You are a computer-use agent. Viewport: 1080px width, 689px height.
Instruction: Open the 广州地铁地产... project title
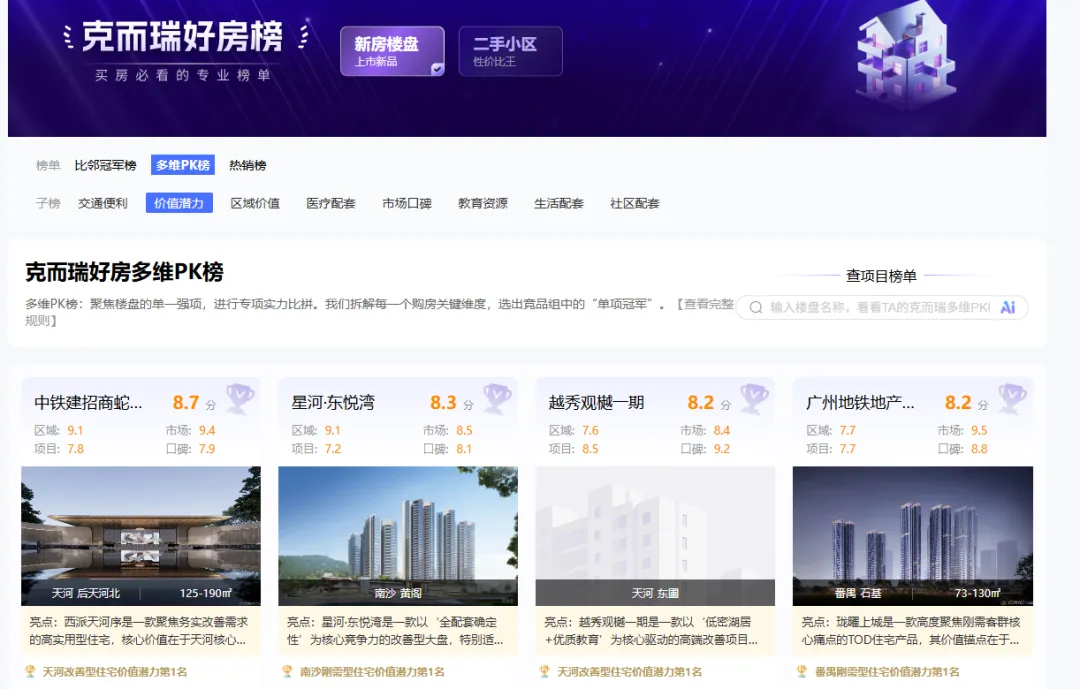pos(860,402)
